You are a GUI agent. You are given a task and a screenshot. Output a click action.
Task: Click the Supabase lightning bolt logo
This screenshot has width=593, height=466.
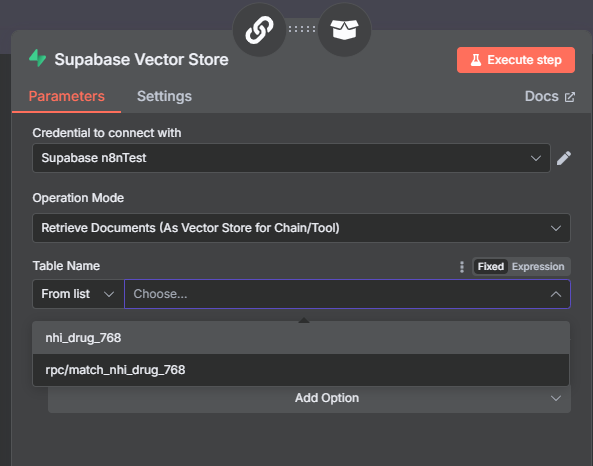(x=37, y=58)
